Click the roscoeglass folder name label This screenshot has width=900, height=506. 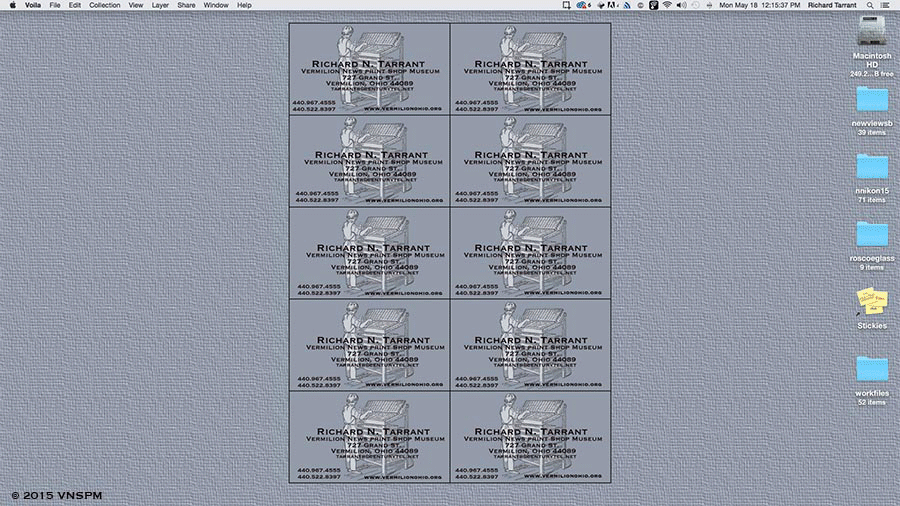[x=872, y=258]
